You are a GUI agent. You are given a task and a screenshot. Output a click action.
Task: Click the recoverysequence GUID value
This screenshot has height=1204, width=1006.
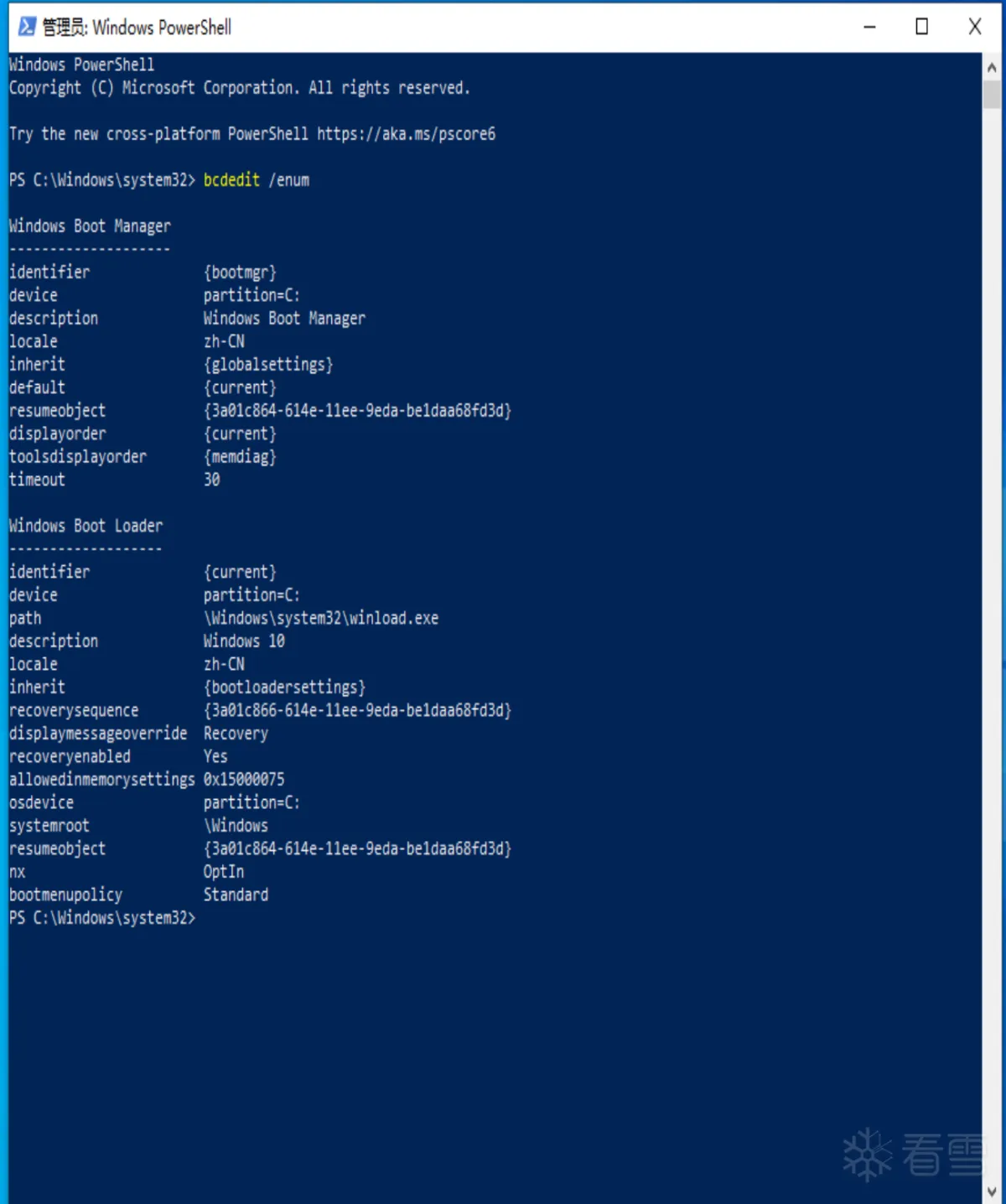pyautogui.click(x=357, y=711)
